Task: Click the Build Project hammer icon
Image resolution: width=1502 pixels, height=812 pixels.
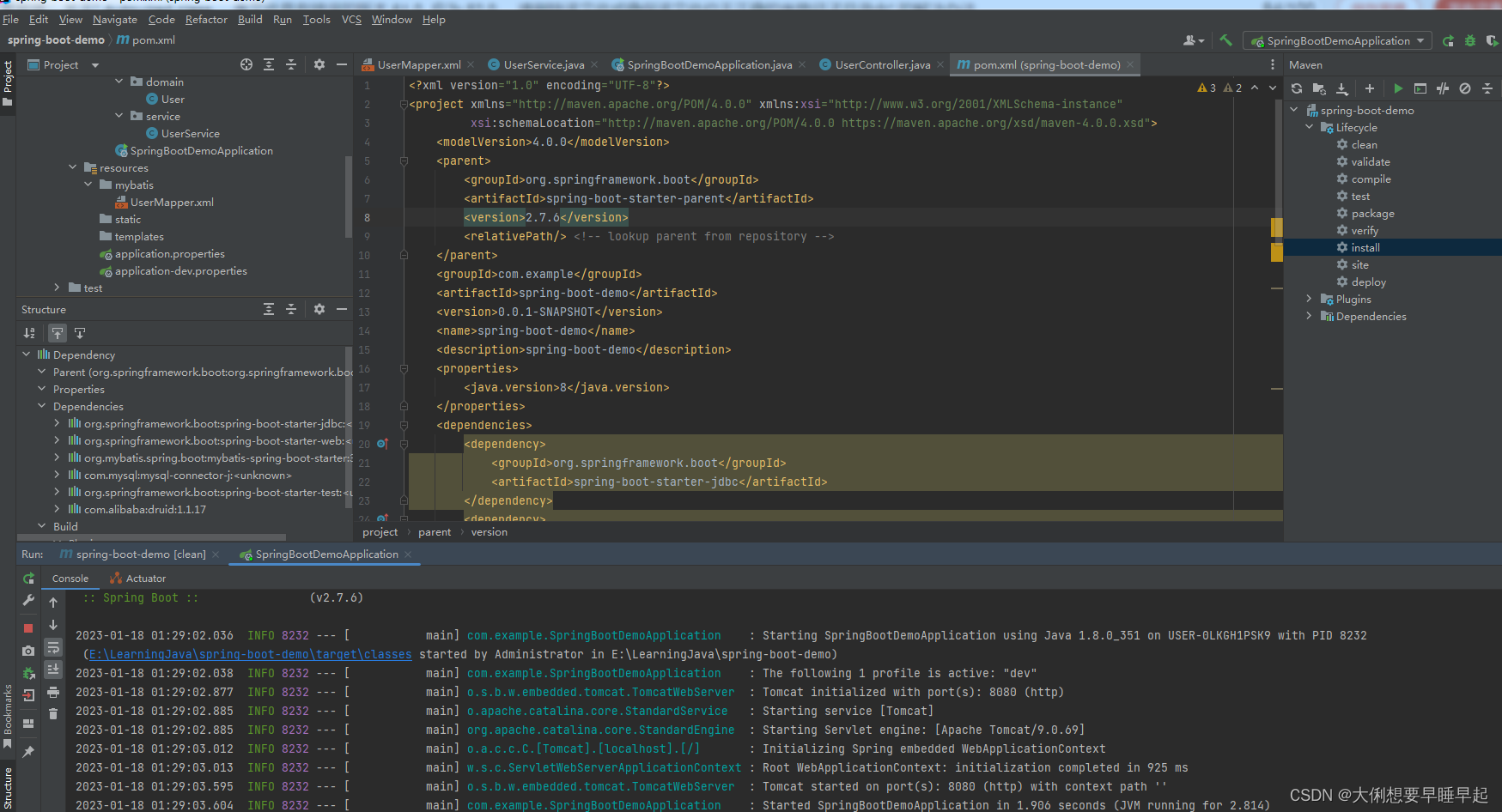Action: (1225, 40)
